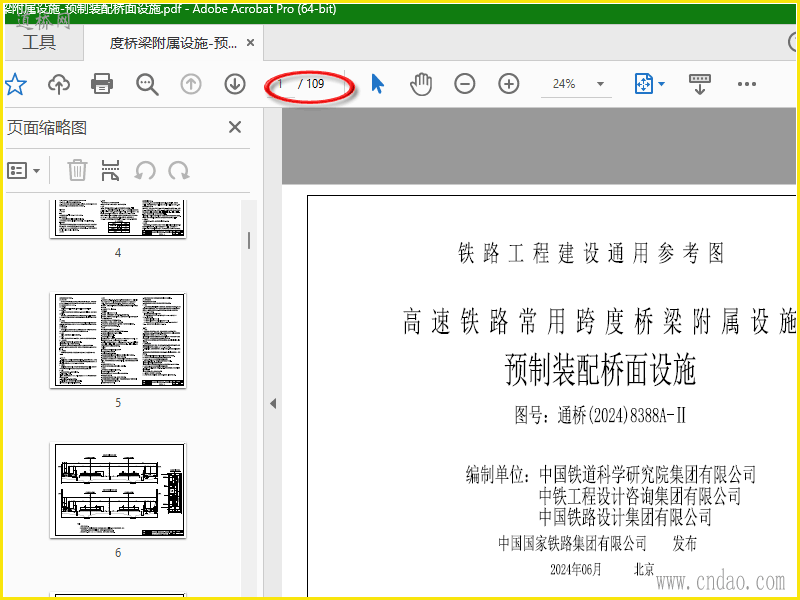Select the 度桥梁附属设施 document tab
Screen dimensions: 800x600
click(173, 43)
